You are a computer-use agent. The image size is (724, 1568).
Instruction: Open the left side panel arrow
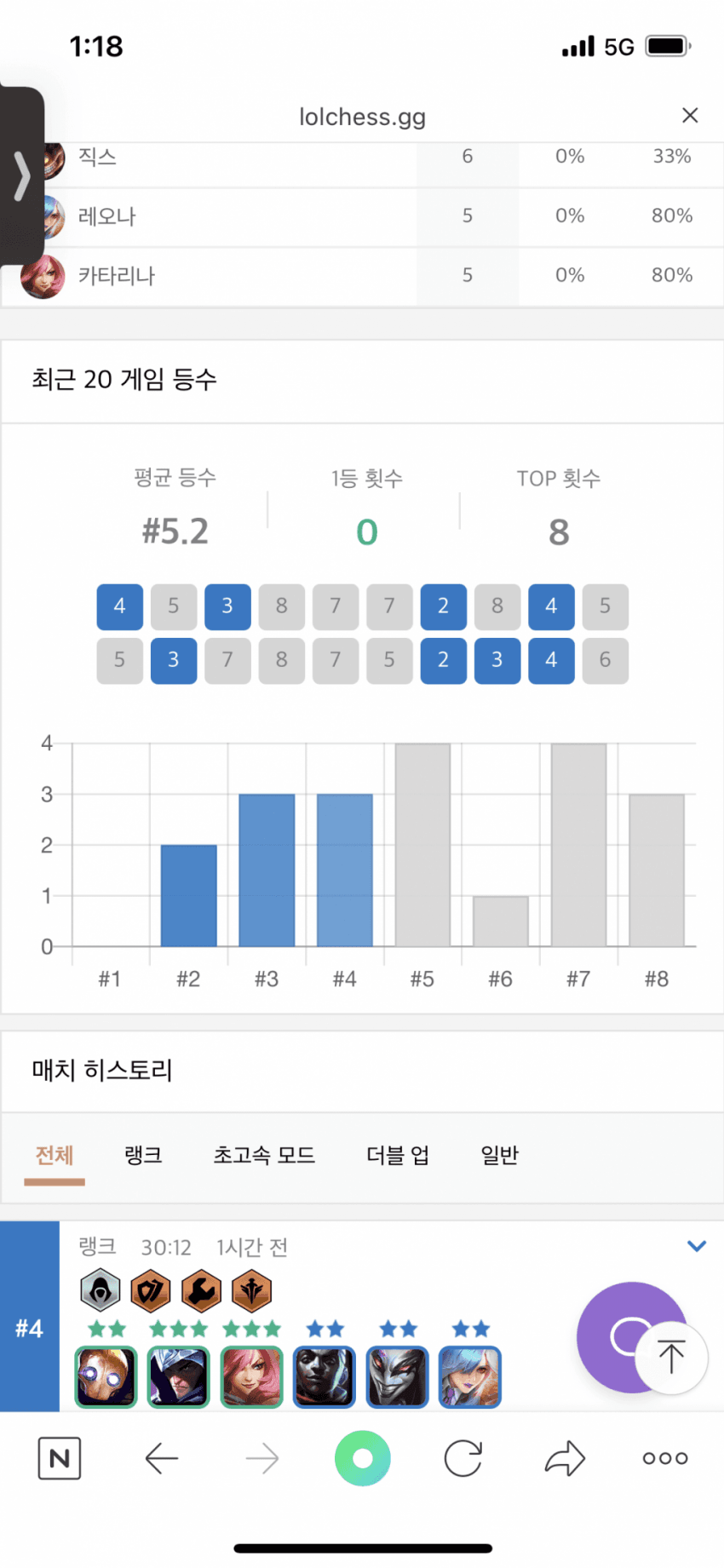22,176
